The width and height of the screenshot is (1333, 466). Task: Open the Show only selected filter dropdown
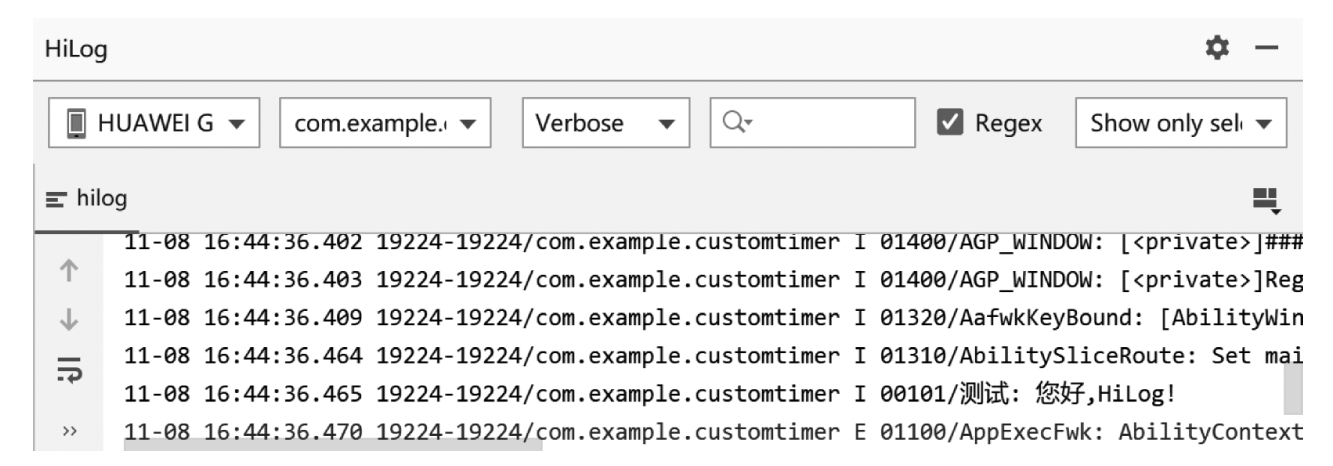[x=1179, y=123]
